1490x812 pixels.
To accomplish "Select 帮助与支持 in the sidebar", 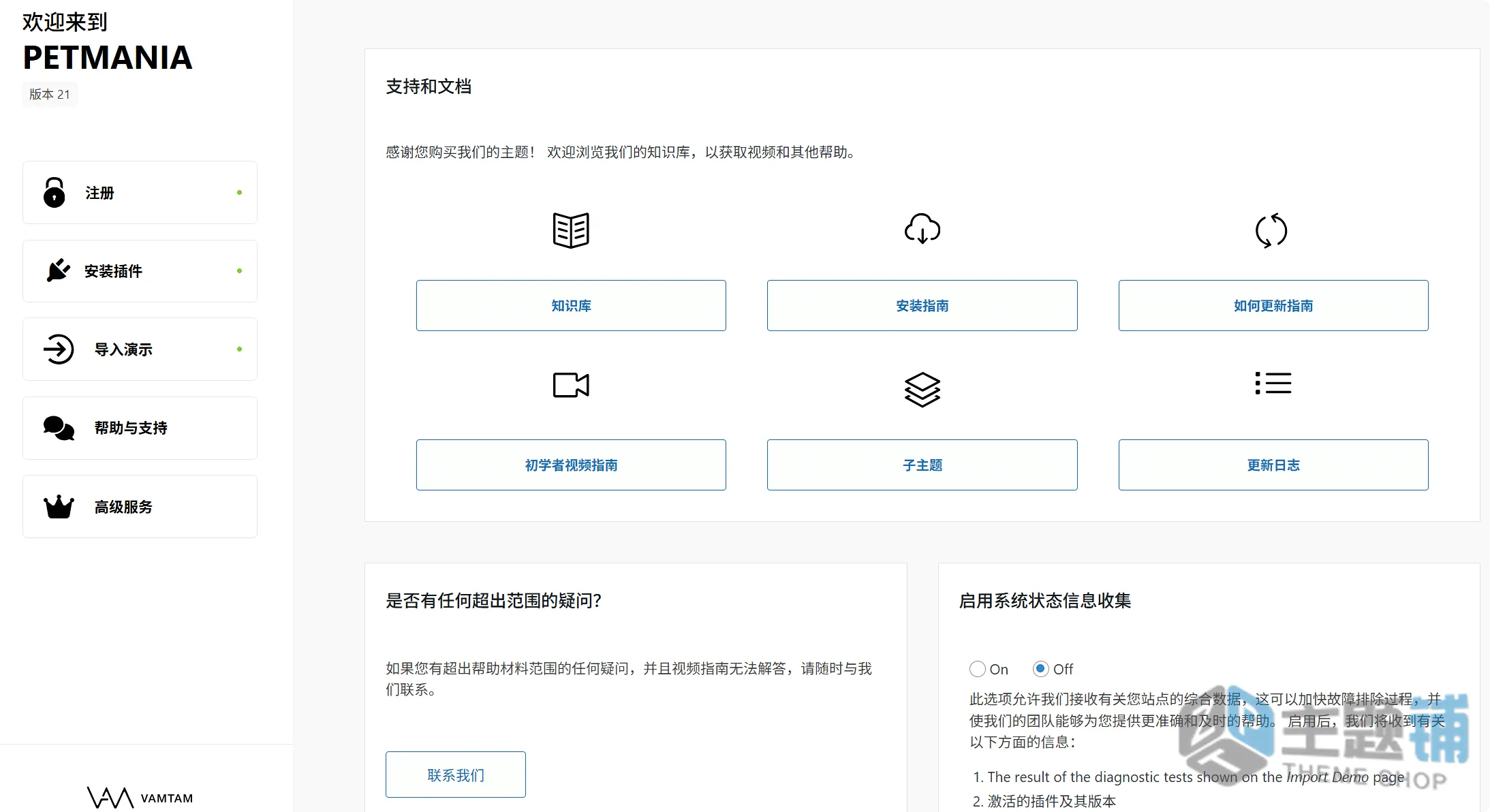I will point(140,428).
